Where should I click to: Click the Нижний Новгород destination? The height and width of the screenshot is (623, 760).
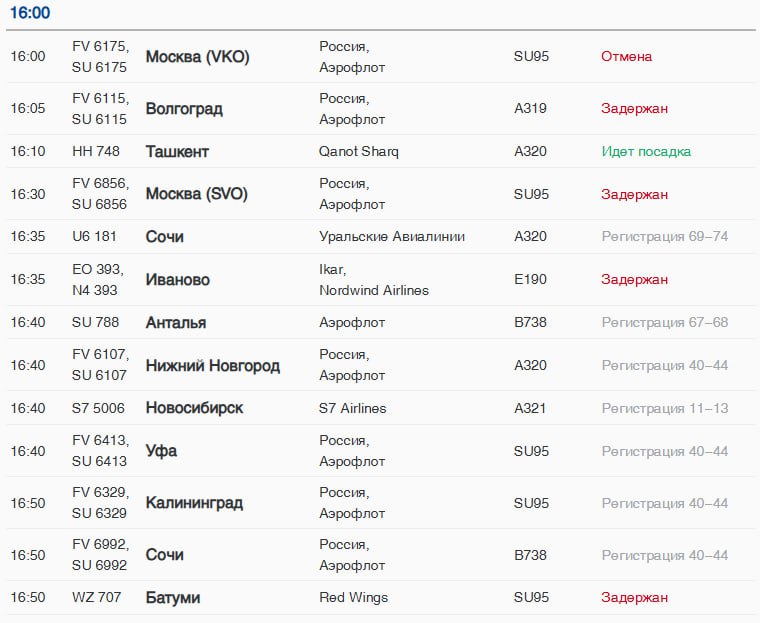[x=213, y=366]
